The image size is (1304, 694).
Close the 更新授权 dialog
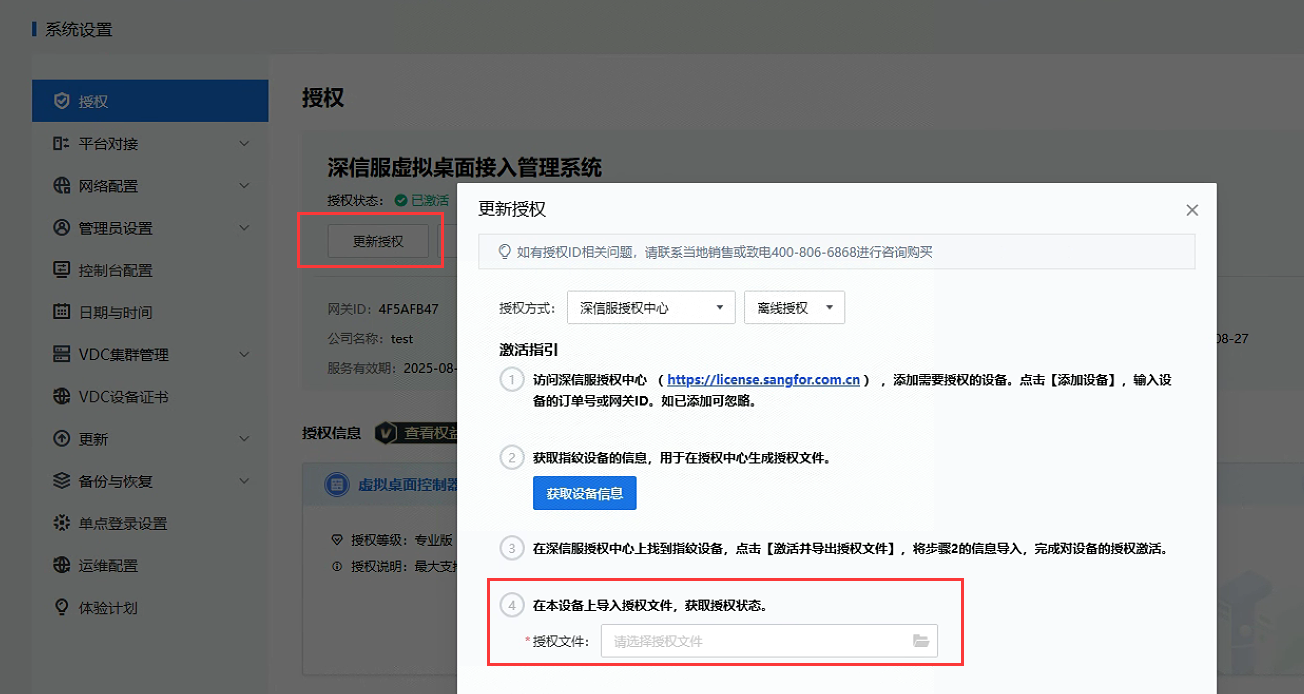1191,210
